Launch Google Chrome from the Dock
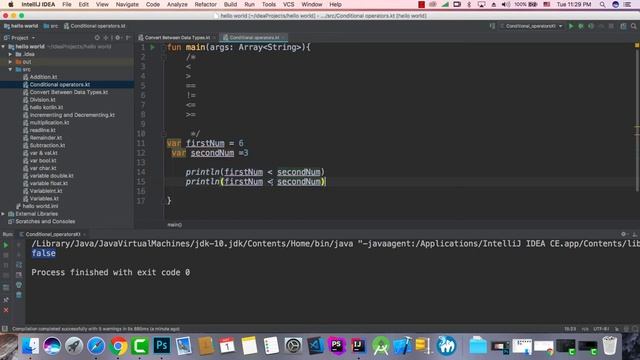This screenshot has height=360, width=640. tap(118, 346)
